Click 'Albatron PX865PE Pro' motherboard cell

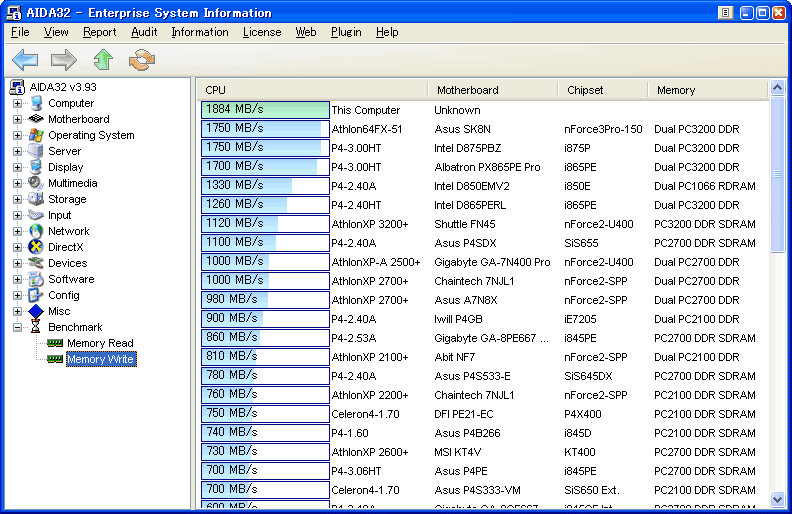tap(487, 167)
